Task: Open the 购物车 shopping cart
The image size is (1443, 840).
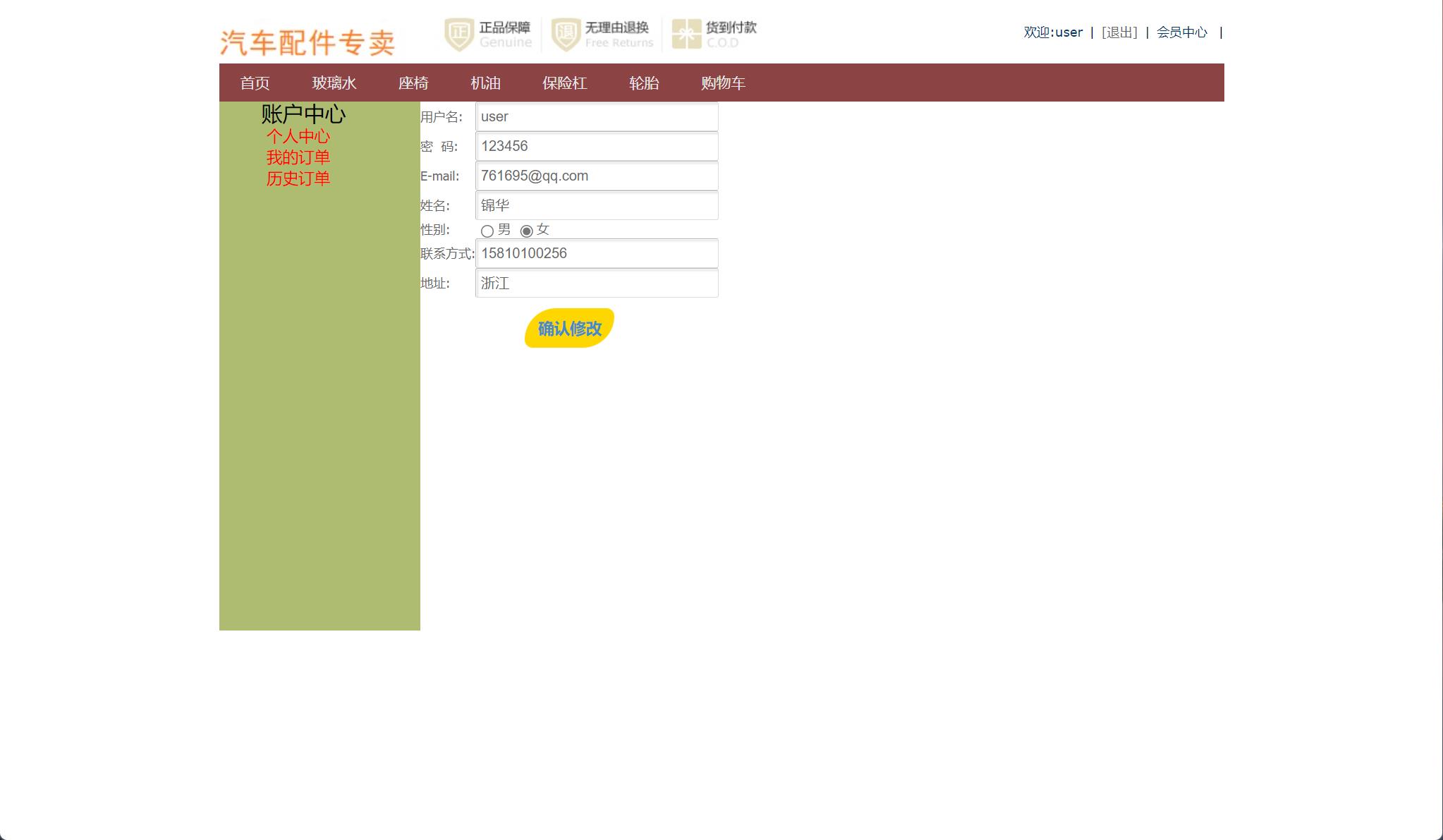Action: (722, 83)
